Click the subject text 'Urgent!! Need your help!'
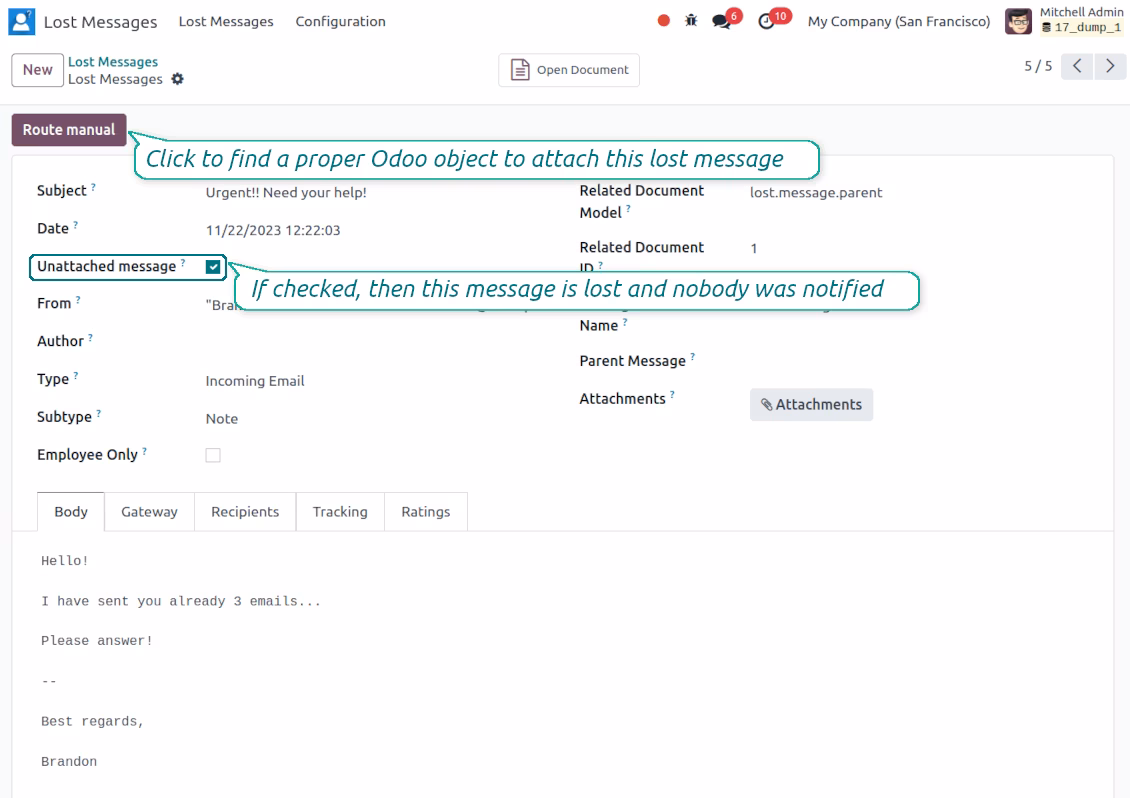This screenshot has width=1130, height=798. 286,192
